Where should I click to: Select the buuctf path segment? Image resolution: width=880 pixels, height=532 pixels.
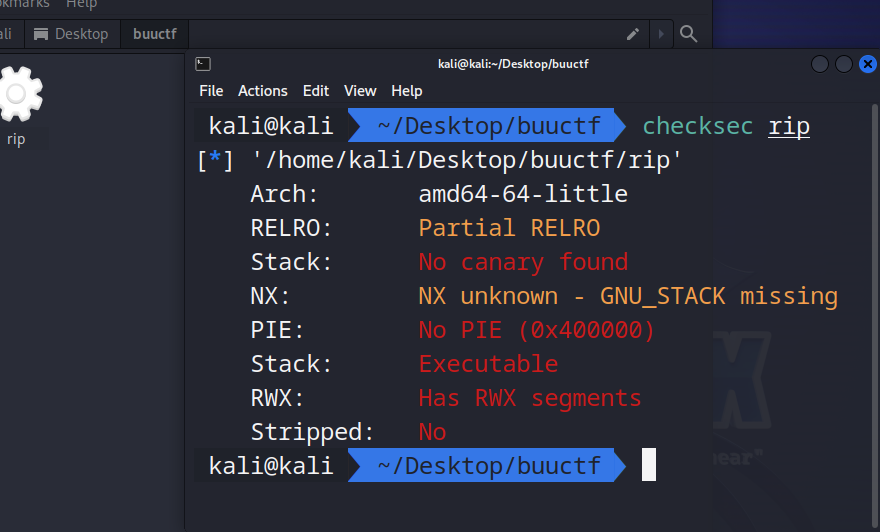[154, 34]
